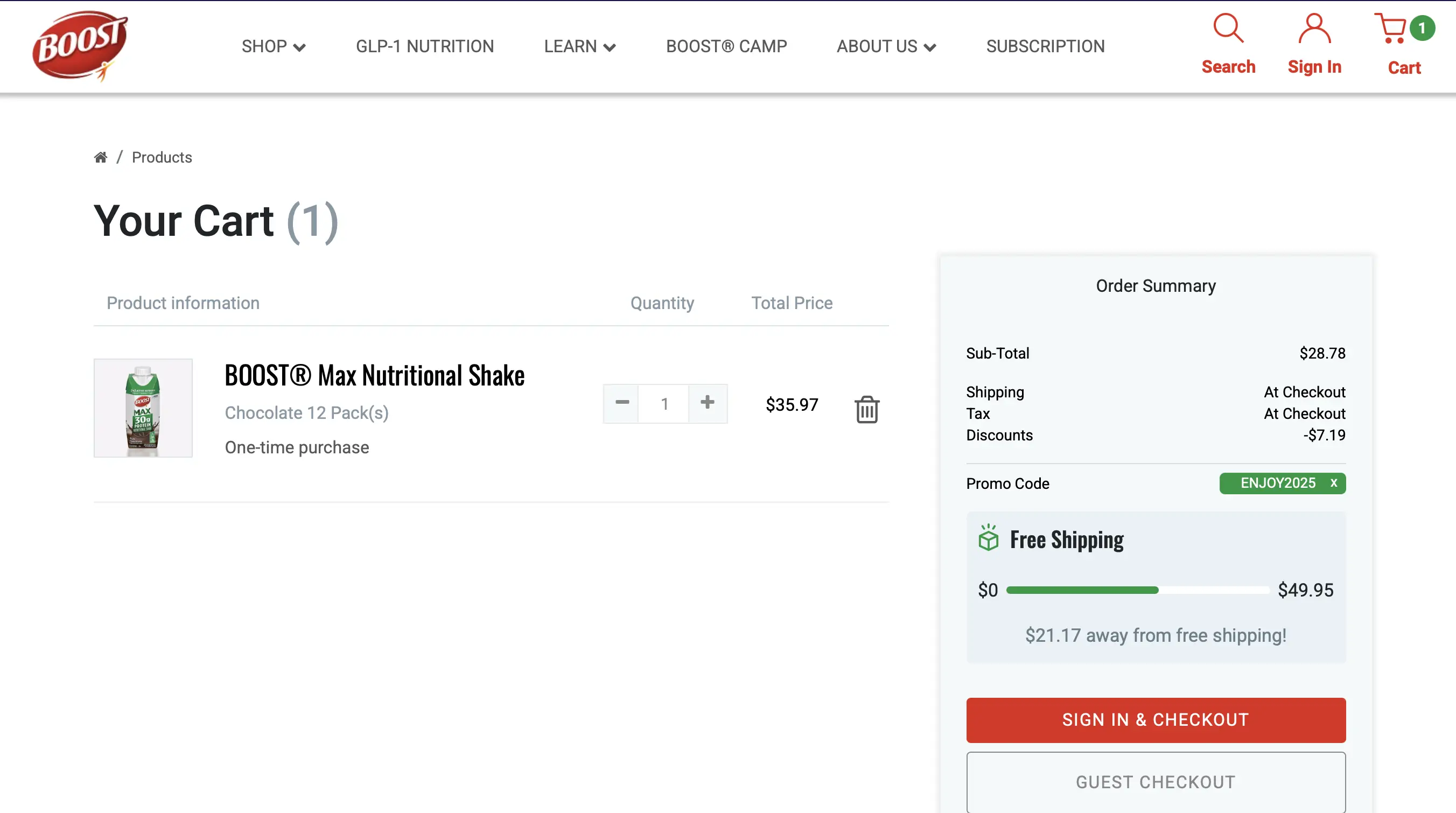
Task: Click the BOOST logo in header
Action: (80, 46)
